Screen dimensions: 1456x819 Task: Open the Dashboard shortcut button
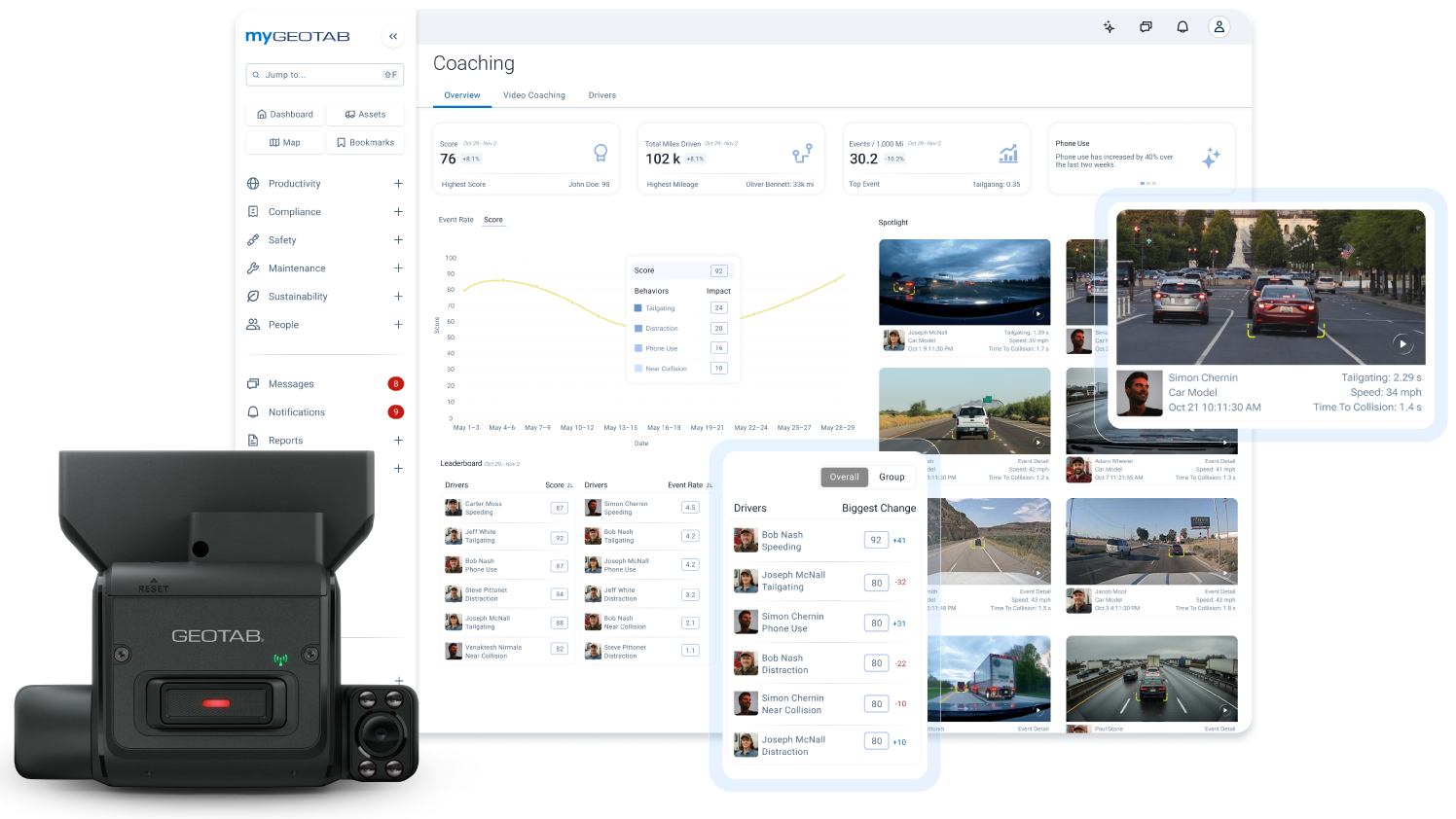[285, 115]
